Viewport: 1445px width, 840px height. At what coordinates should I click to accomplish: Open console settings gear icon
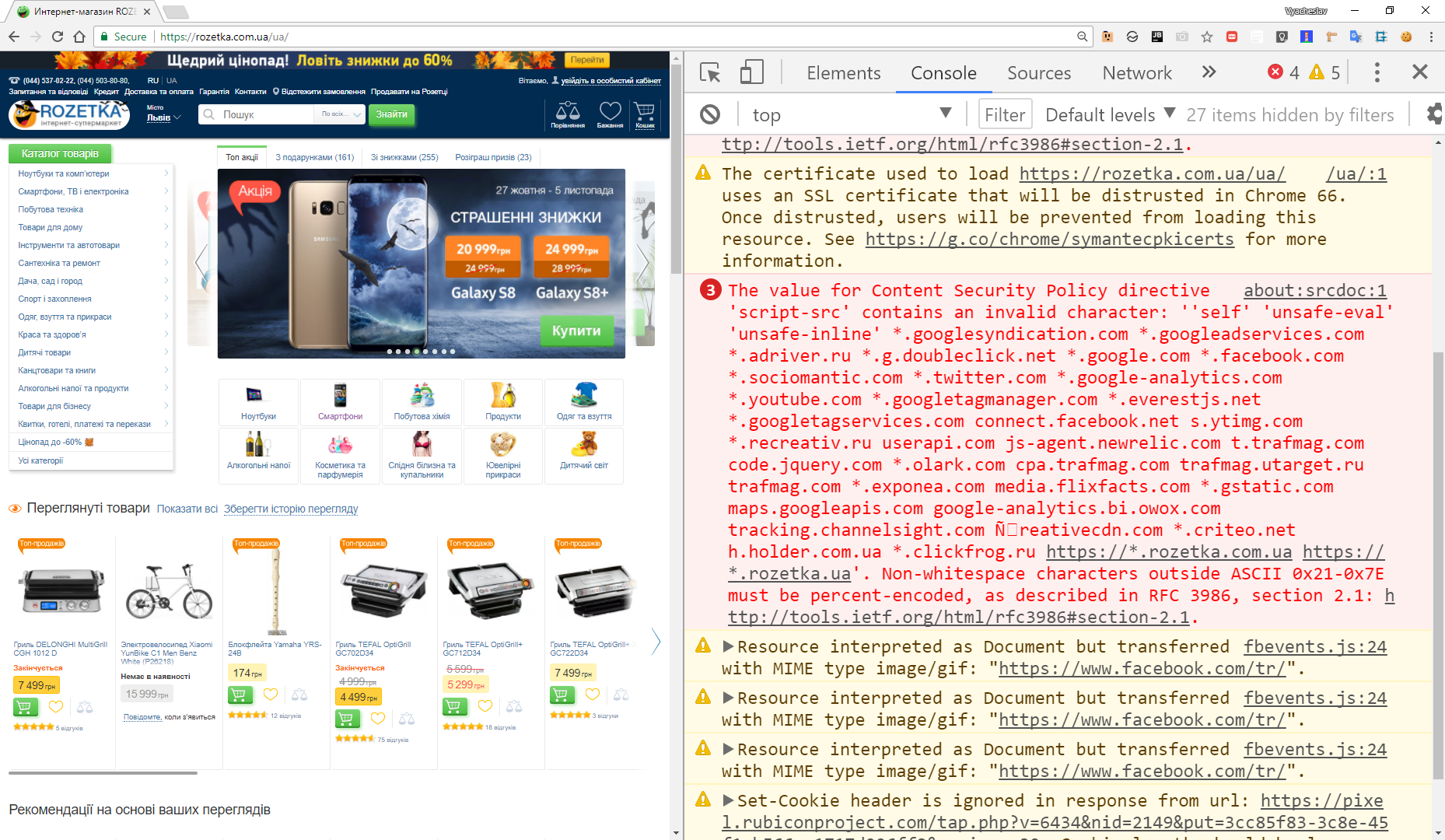tap(1434, 114)
